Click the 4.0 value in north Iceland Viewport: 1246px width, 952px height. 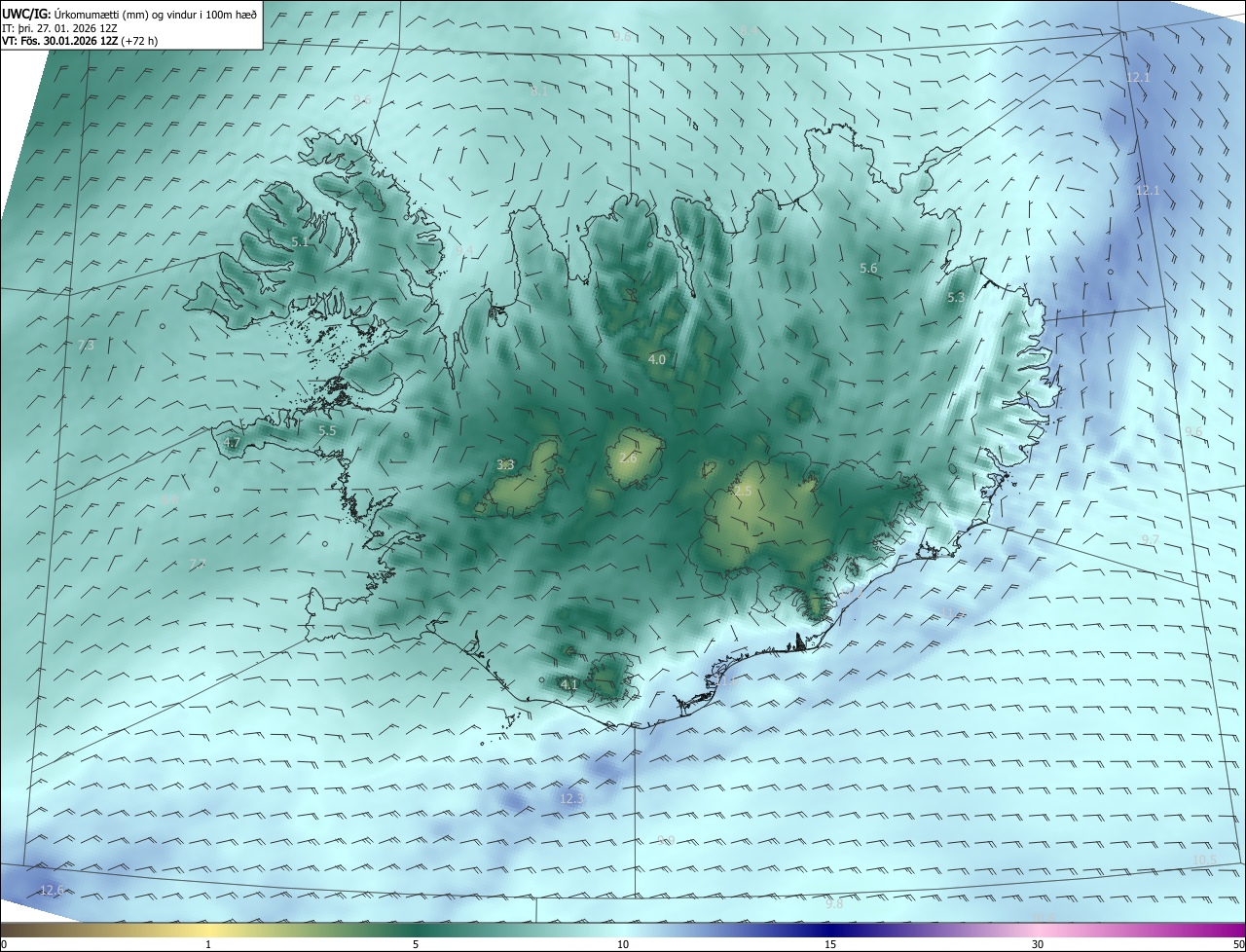[657, 359]
